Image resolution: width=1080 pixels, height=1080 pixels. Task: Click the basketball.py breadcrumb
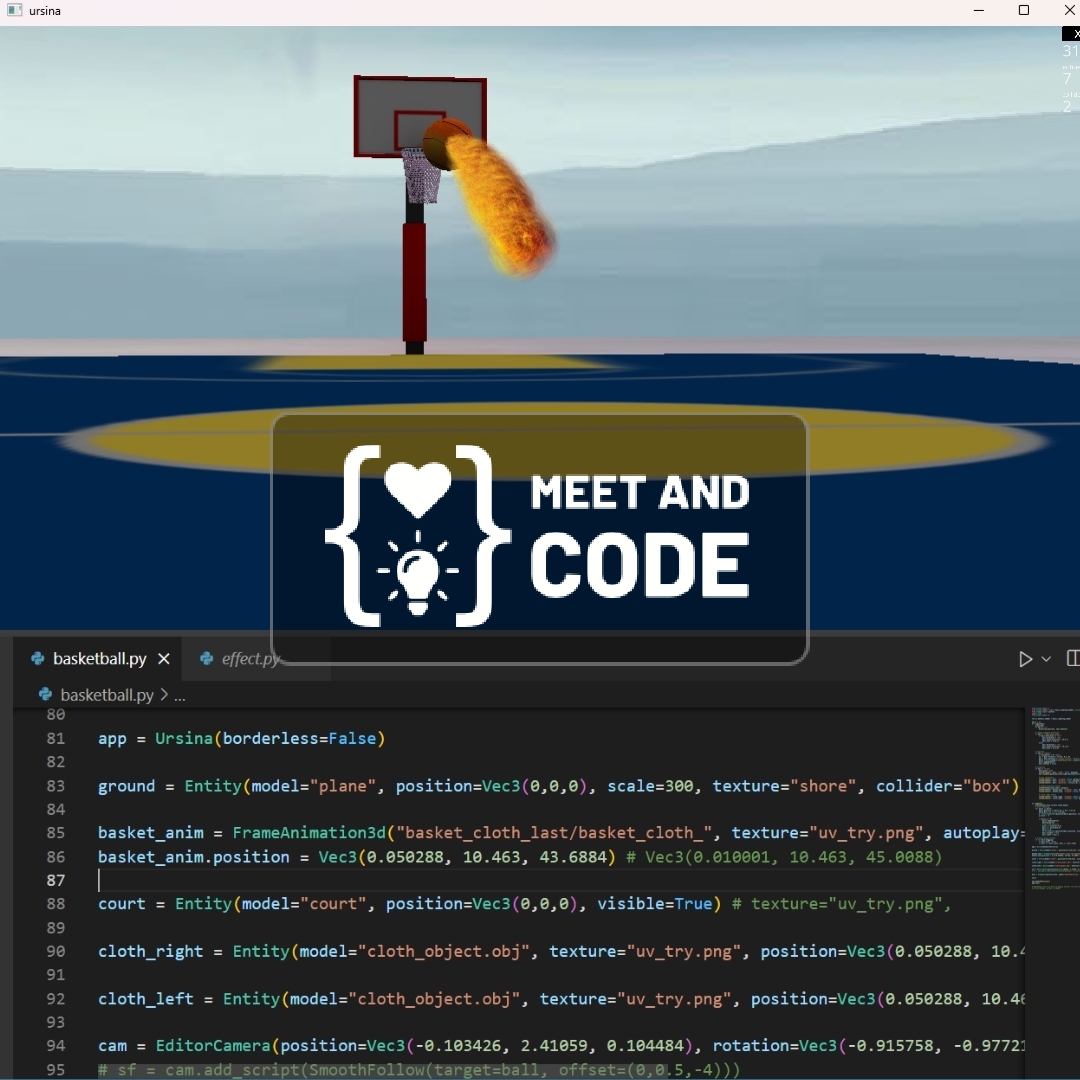click(107, 695)
